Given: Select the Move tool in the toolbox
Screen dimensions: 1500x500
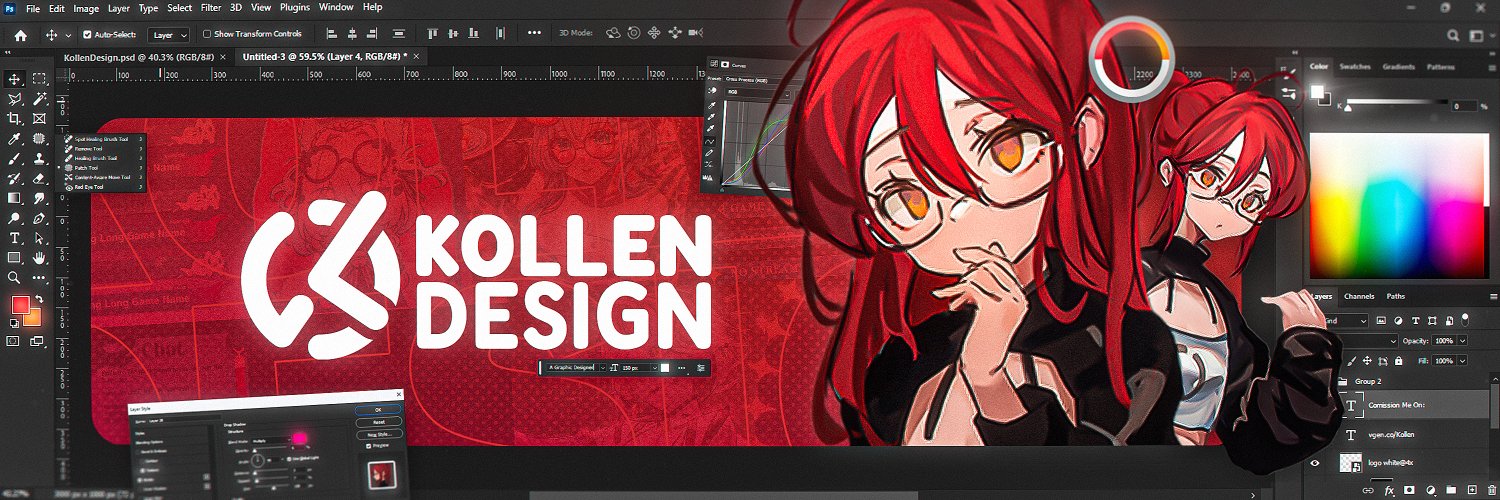Looking at the screenshot, I should pyautogui.click(x=15, y=79).
